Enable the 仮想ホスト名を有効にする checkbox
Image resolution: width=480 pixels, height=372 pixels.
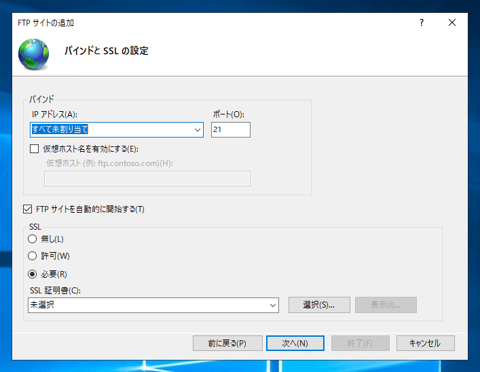34,149
